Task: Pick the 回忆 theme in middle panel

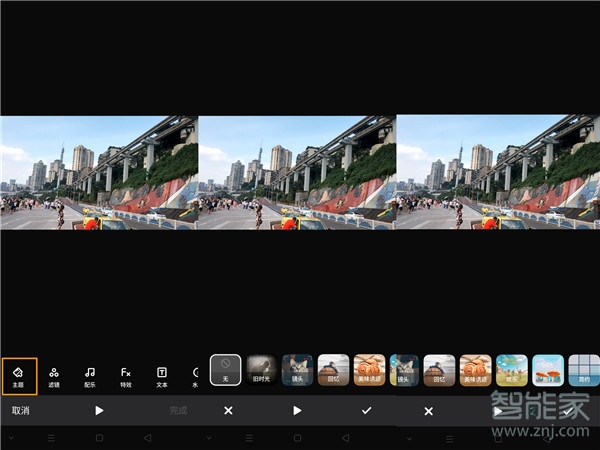Action: coord(333,370)
